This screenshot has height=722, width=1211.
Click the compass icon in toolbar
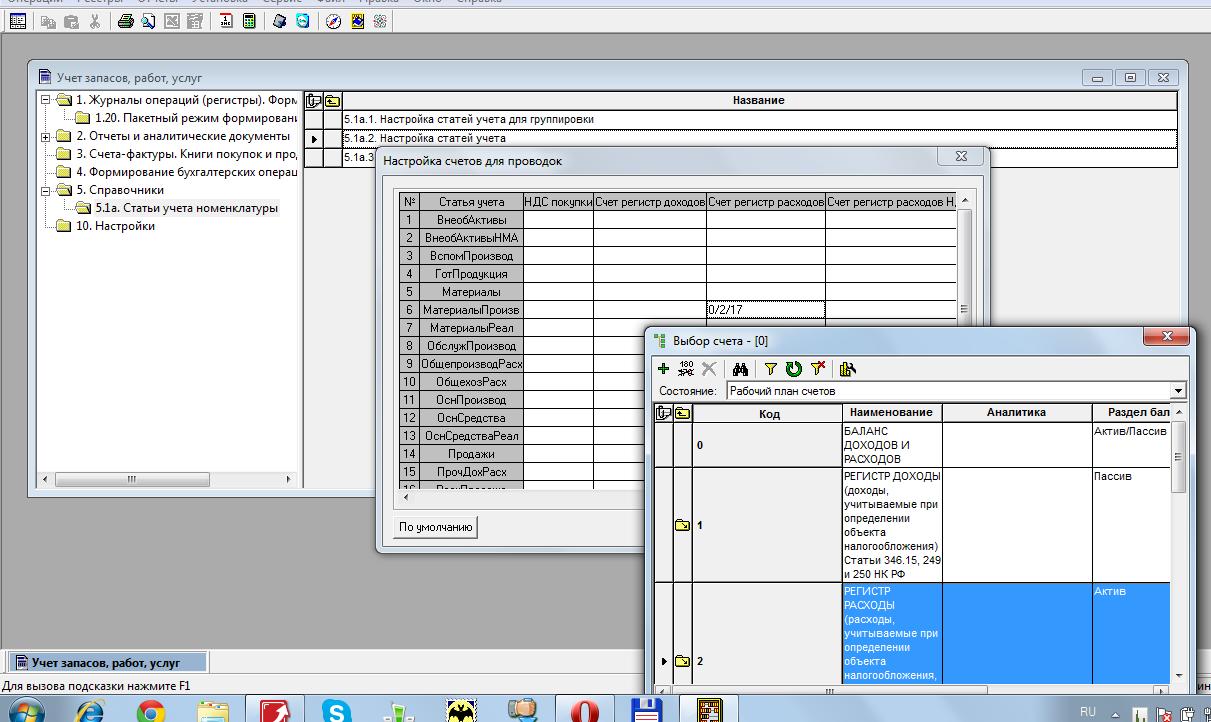(x=334, y=21)
